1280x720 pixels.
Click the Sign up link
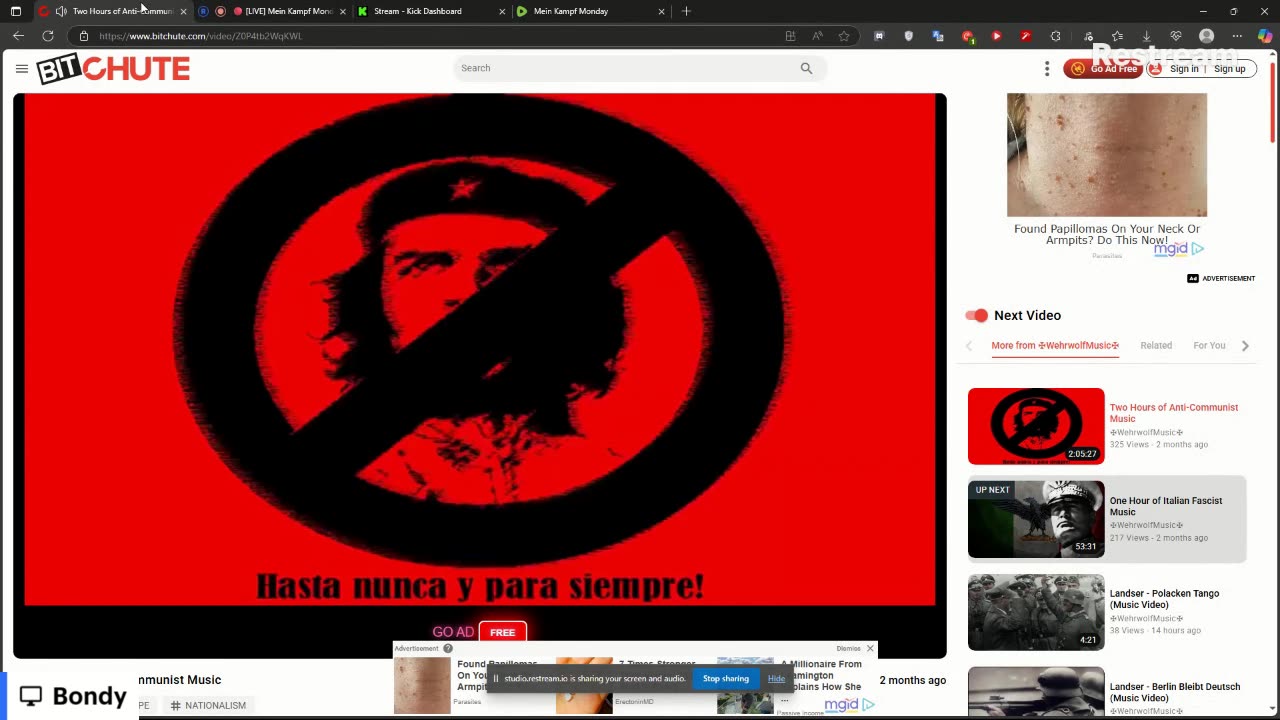click(1229, 69)
